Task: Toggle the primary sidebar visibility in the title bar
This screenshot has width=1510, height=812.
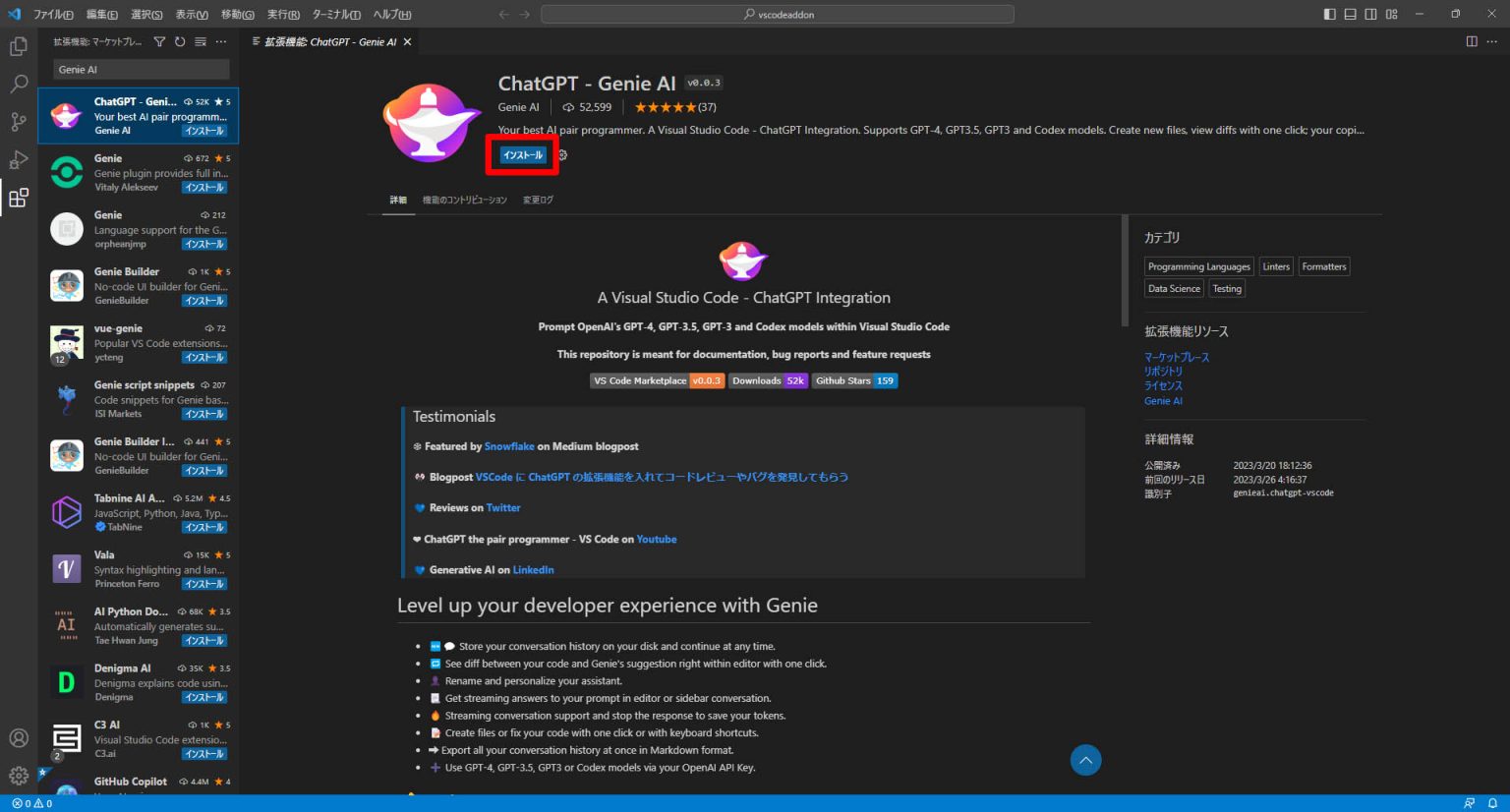Action: (x=1329, y=14)
